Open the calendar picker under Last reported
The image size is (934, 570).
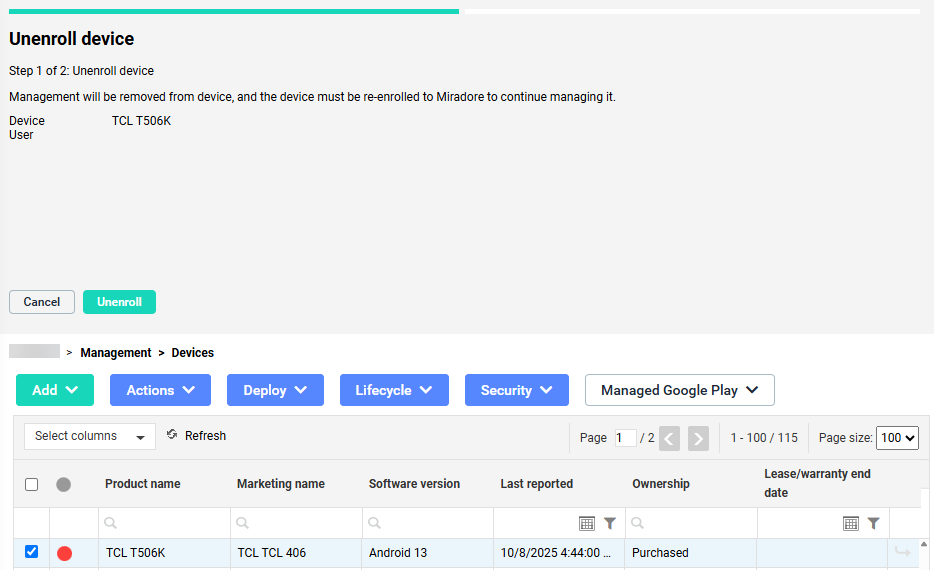[587, 523]
